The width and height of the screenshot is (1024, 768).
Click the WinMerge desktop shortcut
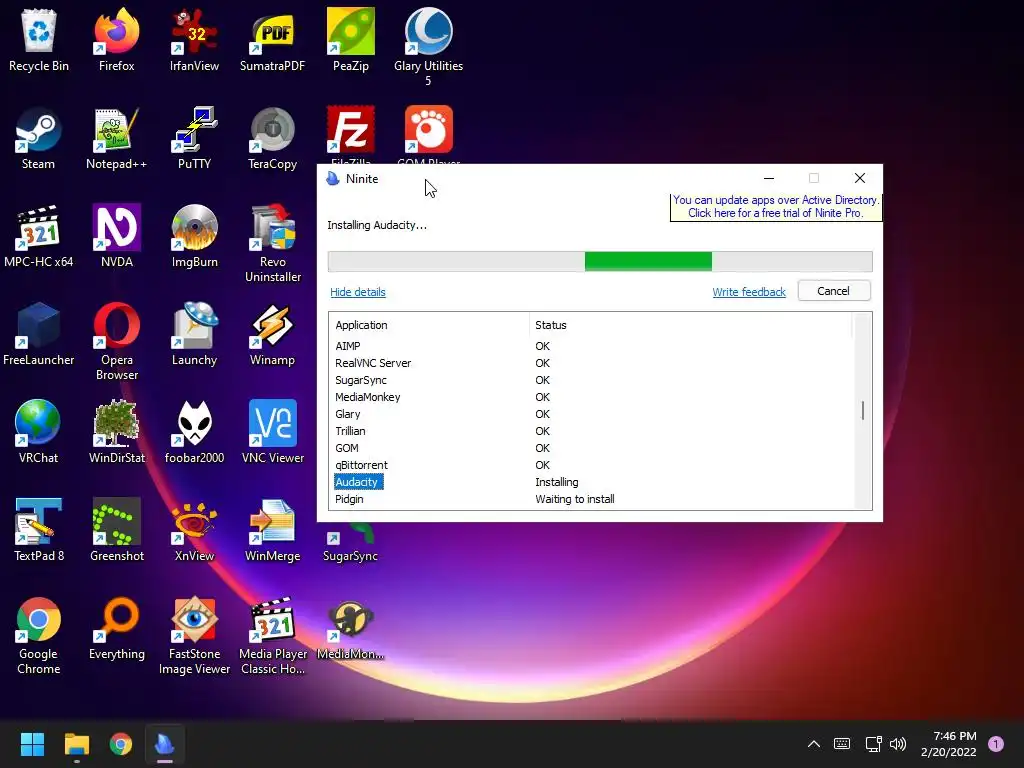click(272, 530)
